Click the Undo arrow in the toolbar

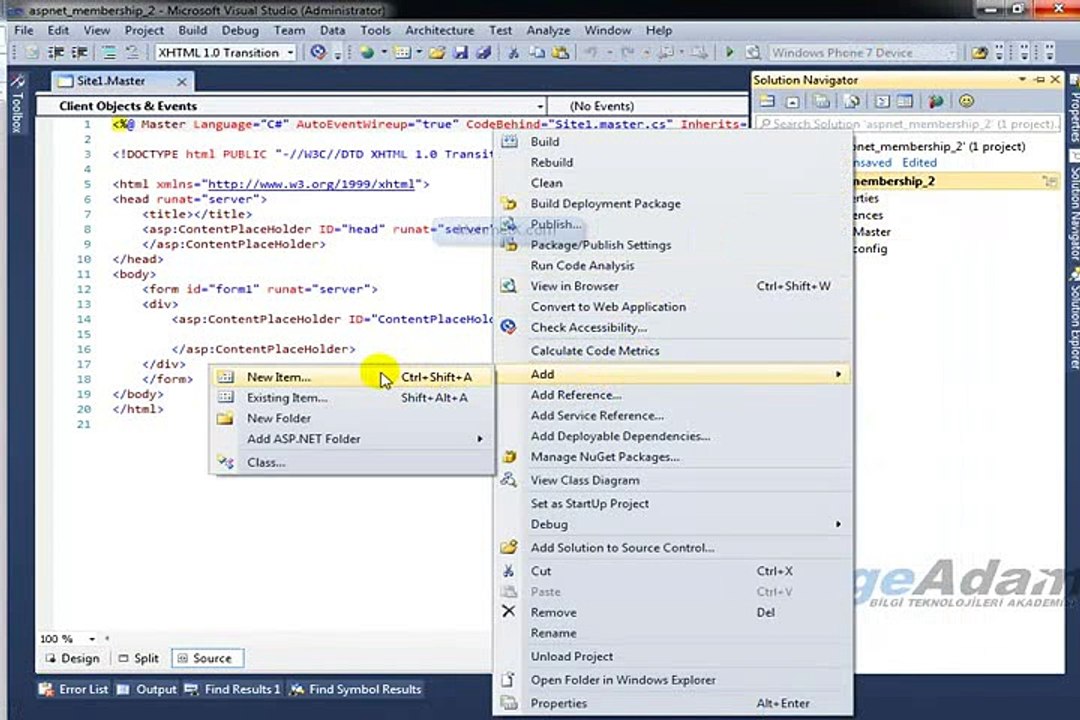[x=591, y=52]
